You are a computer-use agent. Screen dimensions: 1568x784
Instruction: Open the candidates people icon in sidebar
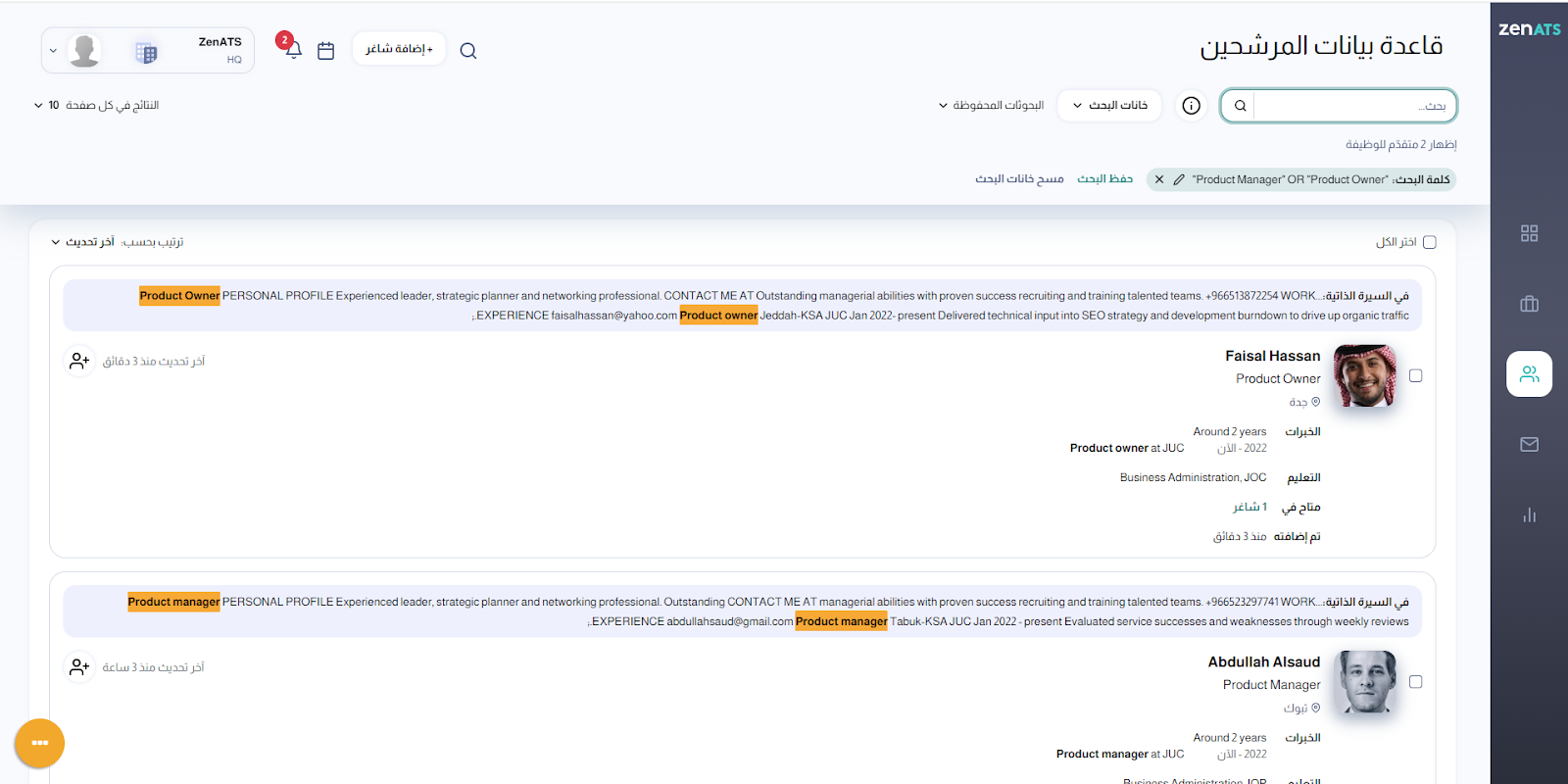point(1529,373)
